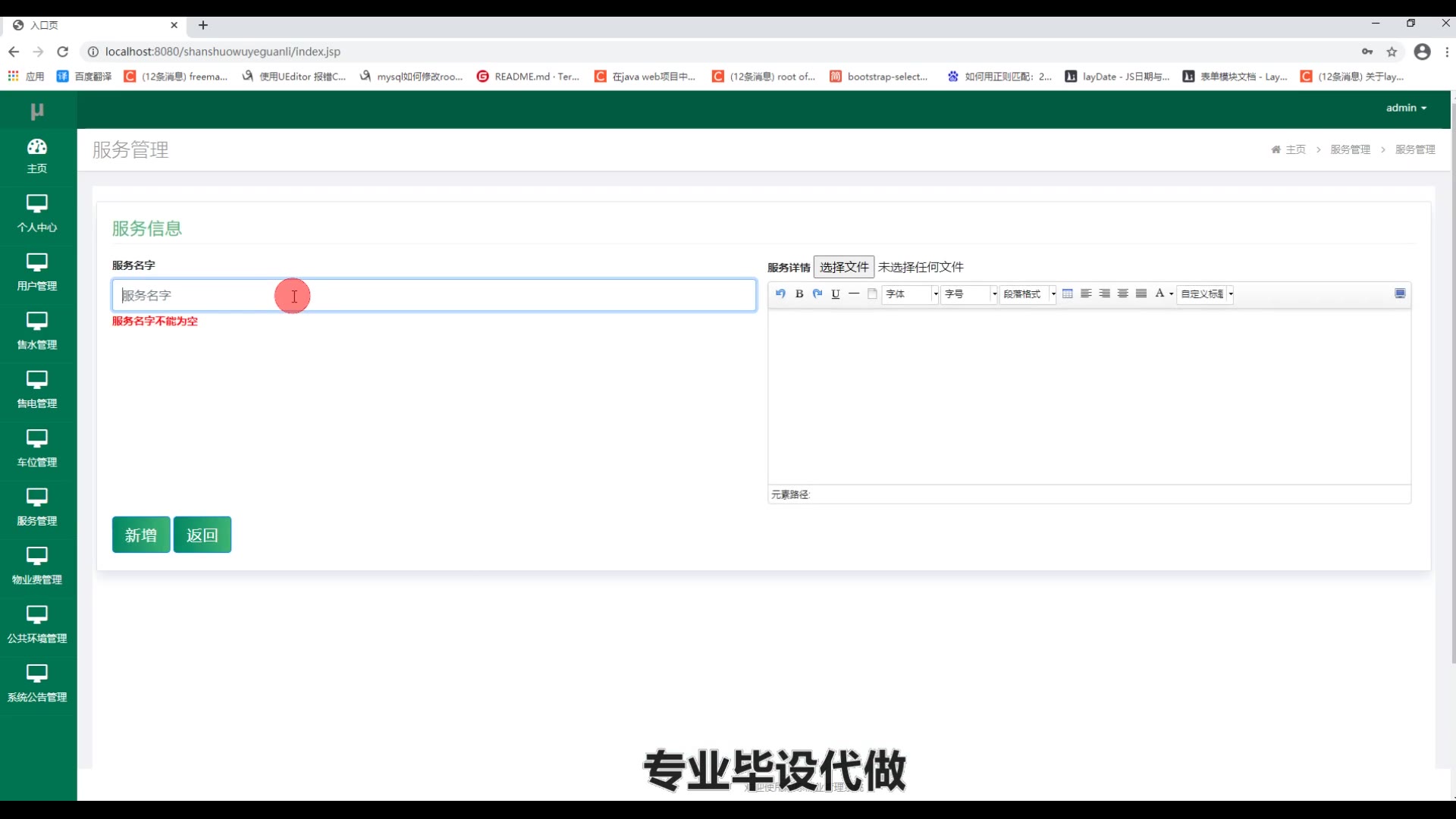The height and width of the screenshot is (819, 1456).
Task: Open 车位管理 in sidebar
Action: point(37,450)
